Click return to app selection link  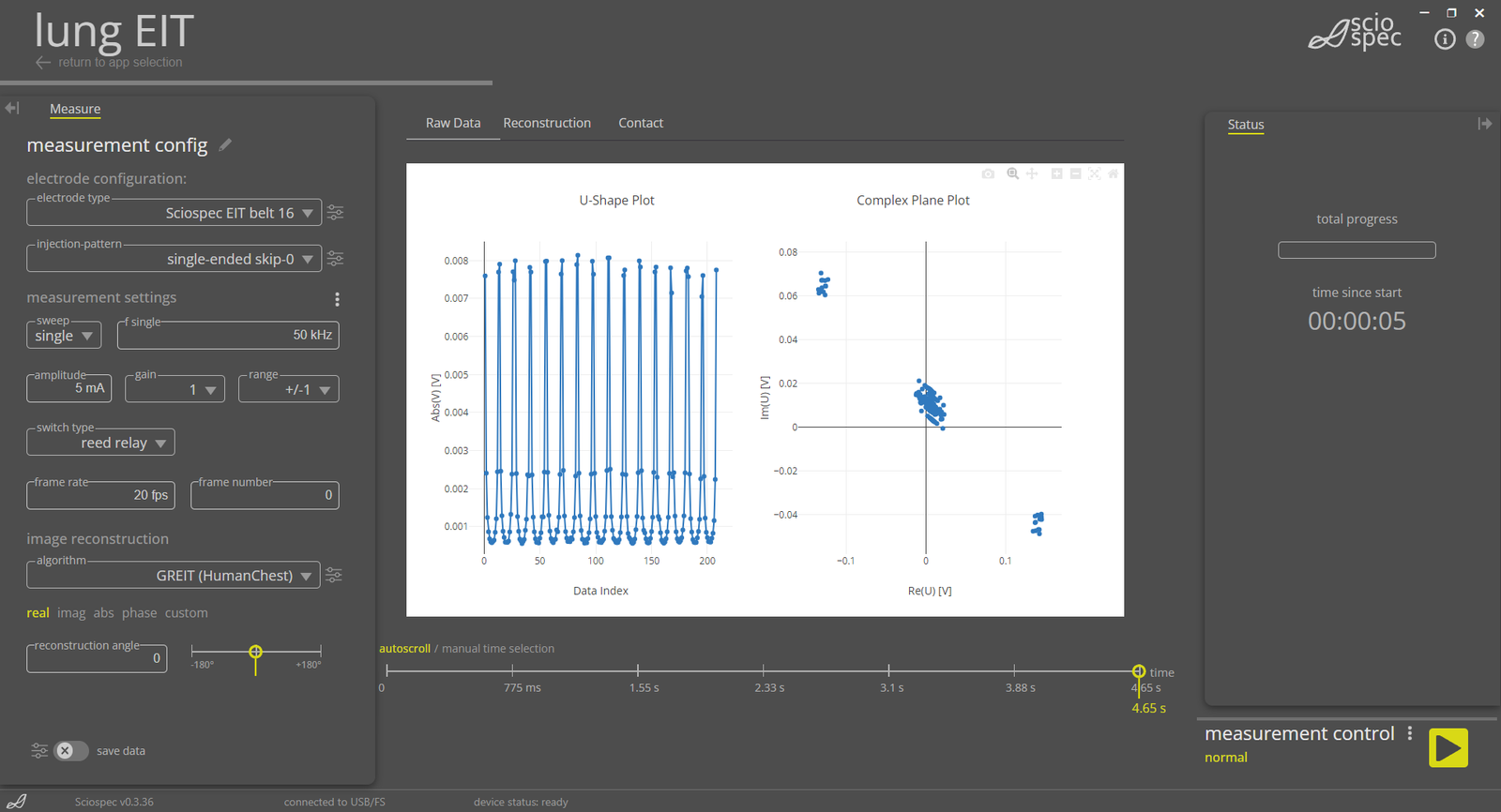(x=120, y=63)
